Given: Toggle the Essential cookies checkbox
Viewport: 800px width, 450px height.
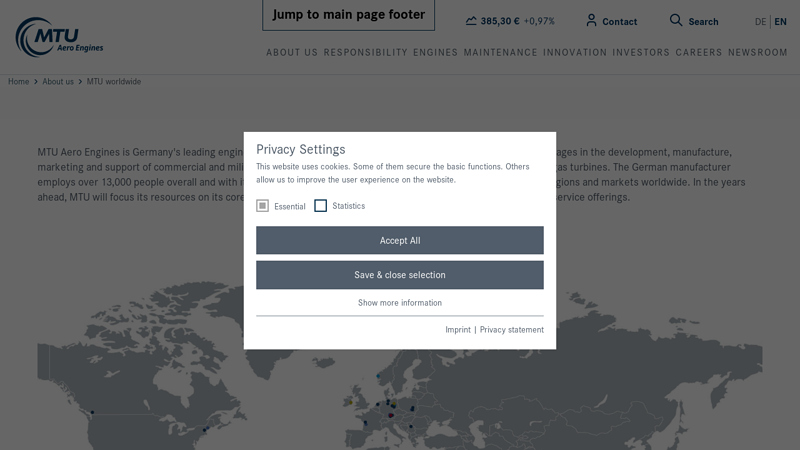Looking at the screenshot, I should coord(263,206).
